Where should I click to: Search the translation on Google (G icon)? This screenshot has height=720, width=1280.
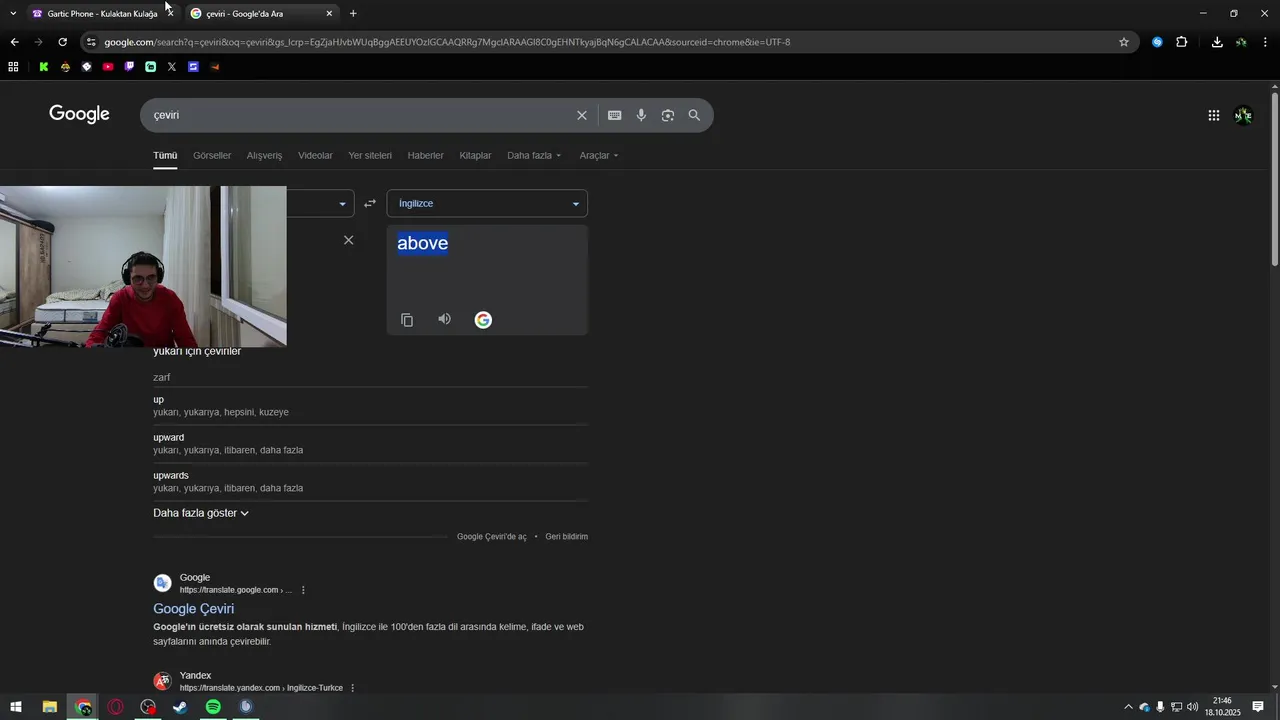483,320
